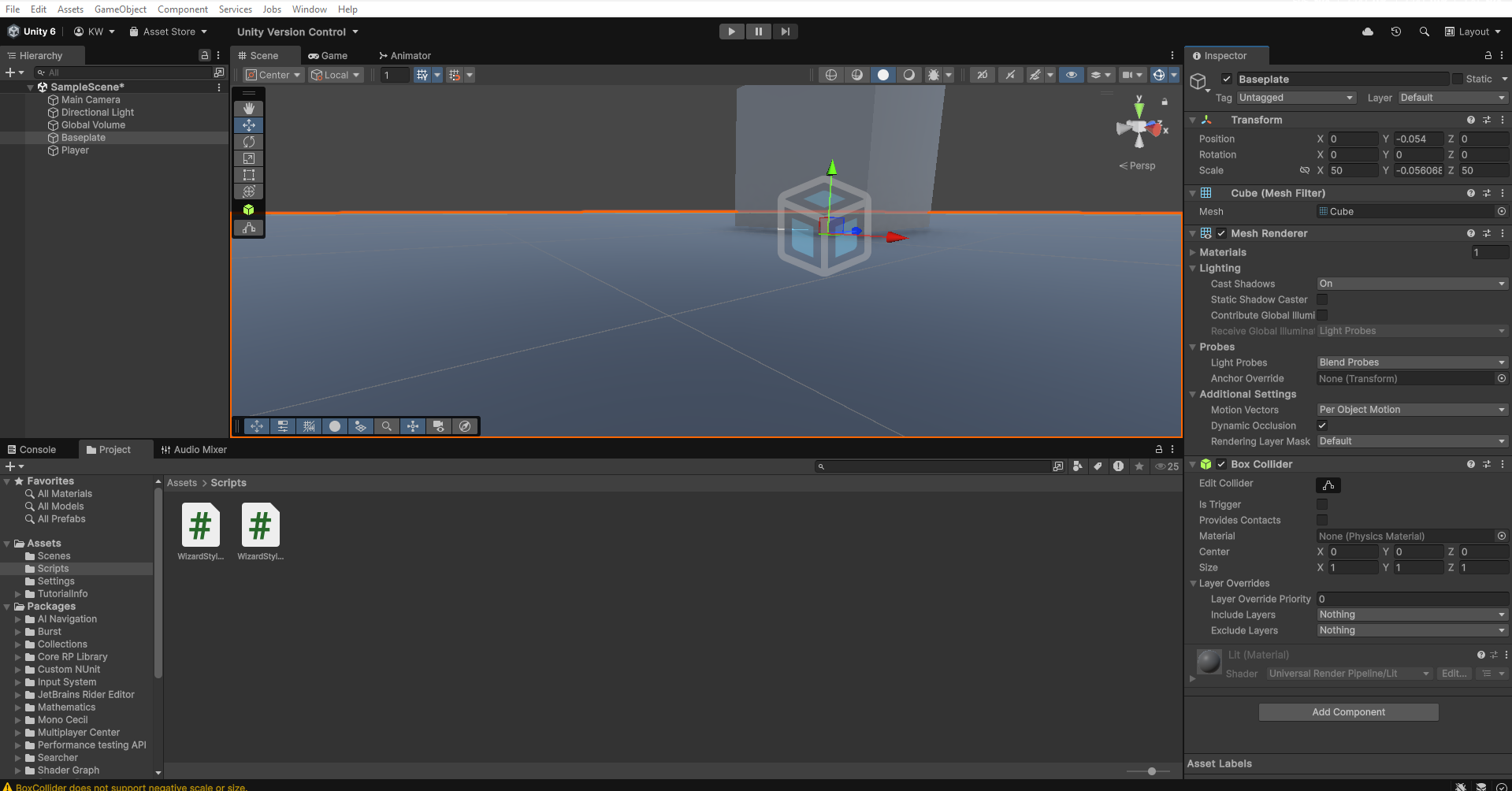
Task: Expand the Materials section
Action: (1193, 252)
